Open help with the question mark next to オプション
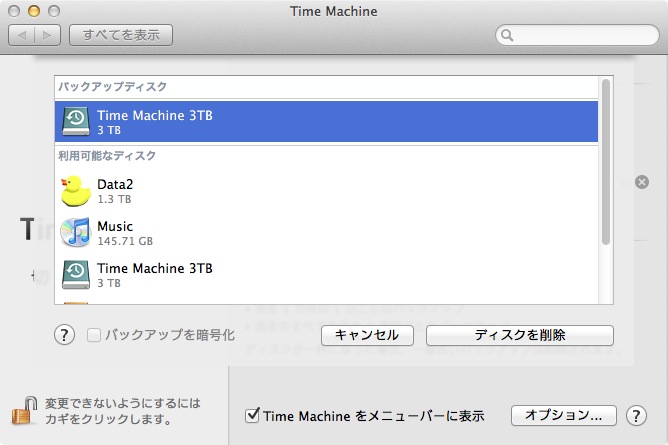The image size is (668, 445). tap(636, 415)
